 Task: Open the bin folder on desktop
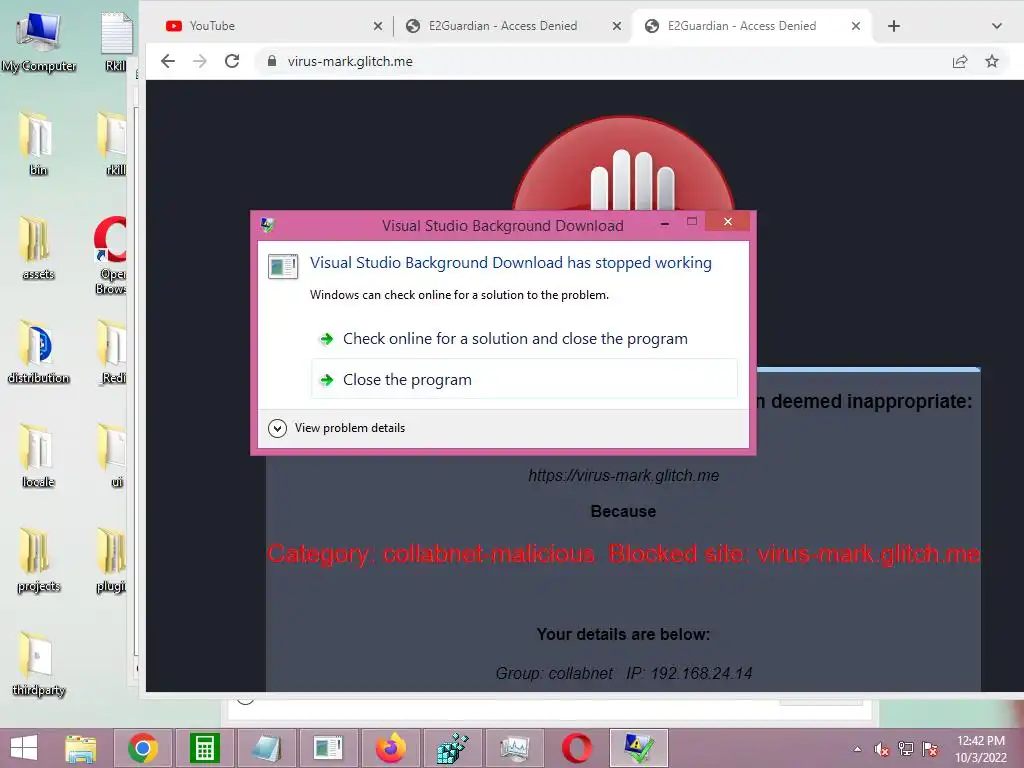tap(38, 144)
